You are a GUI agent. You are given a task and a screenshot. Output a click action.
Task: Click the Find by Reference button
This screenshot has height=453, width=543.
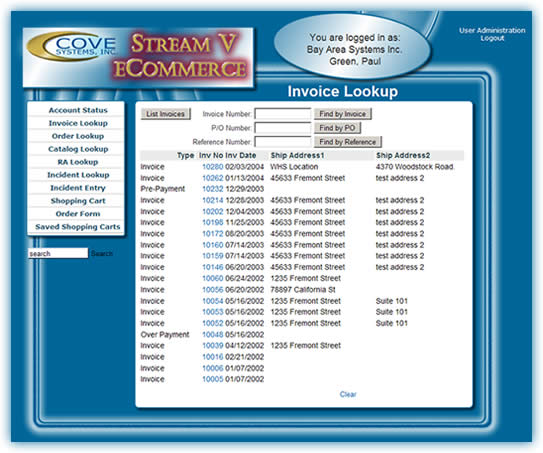click(x=348, y=142)
